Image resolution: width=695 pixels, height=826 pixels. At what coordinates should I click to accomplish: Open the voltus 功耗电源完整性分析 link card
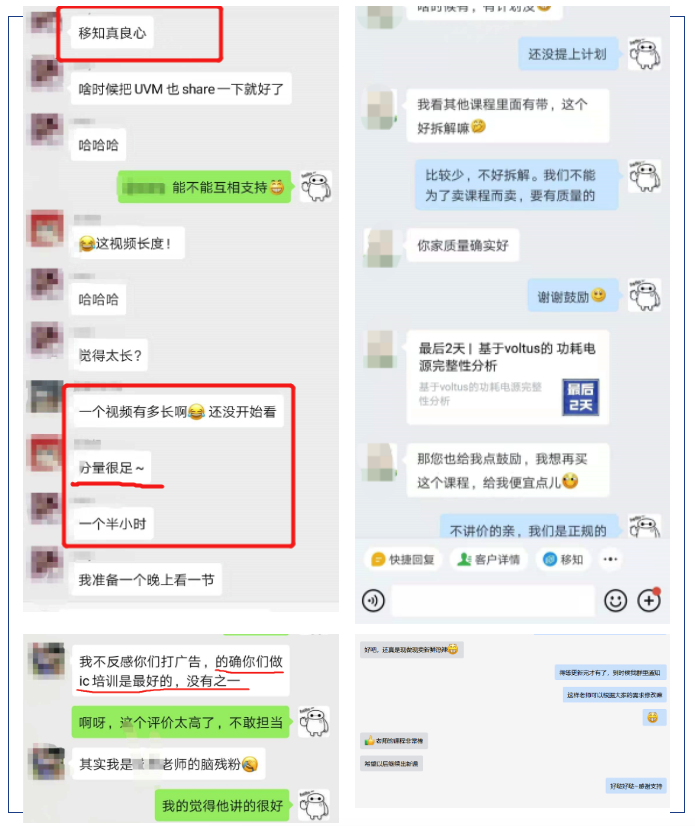click(x=507, y=377)
